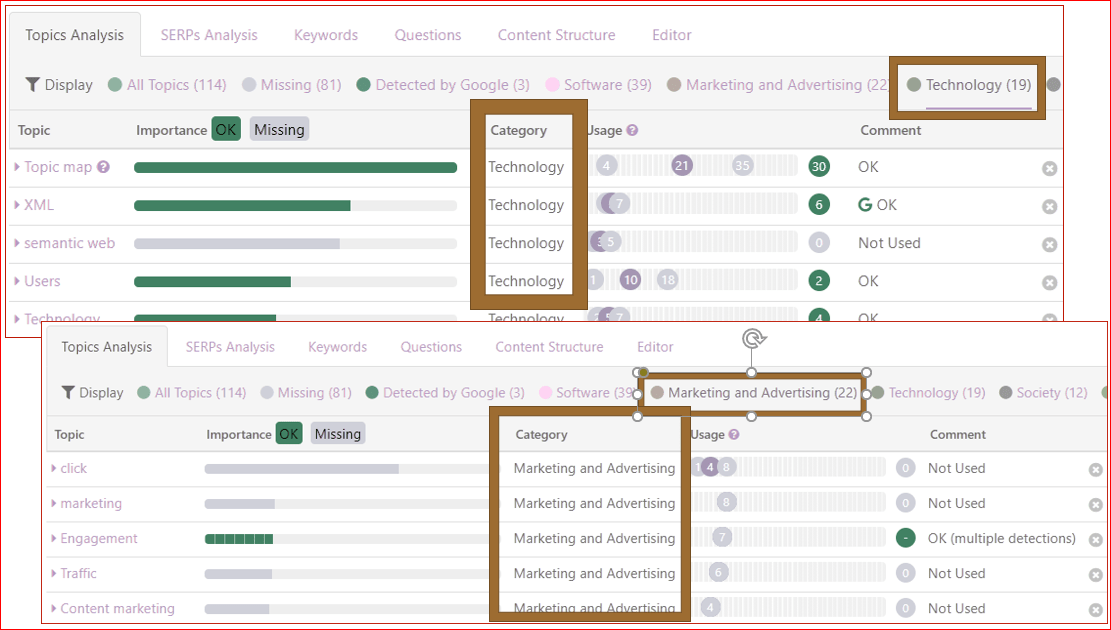Expand the semantic web topic row

pos(17,243)
